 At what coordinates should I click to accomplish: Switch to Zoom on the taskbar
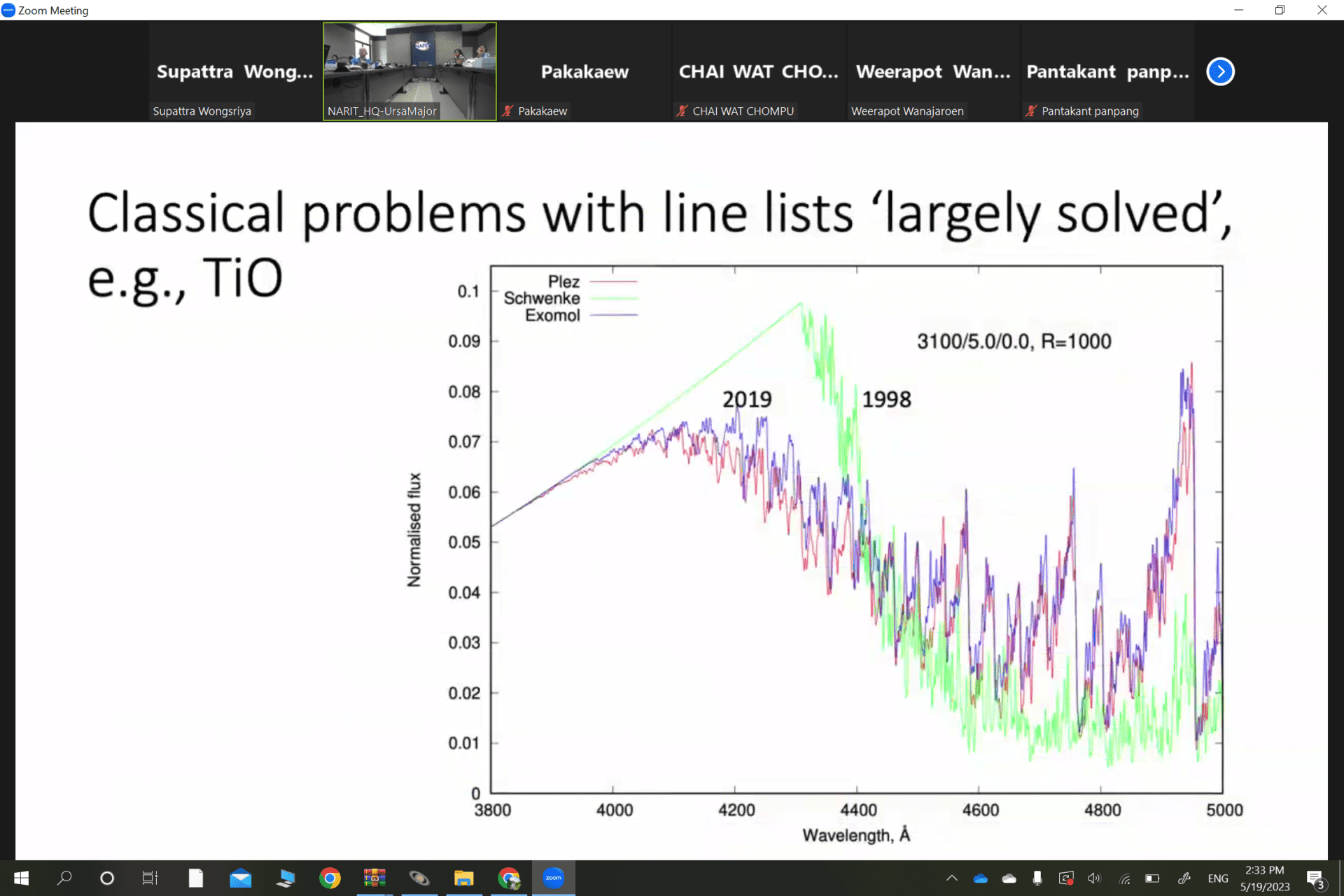[x=554, y=878]
